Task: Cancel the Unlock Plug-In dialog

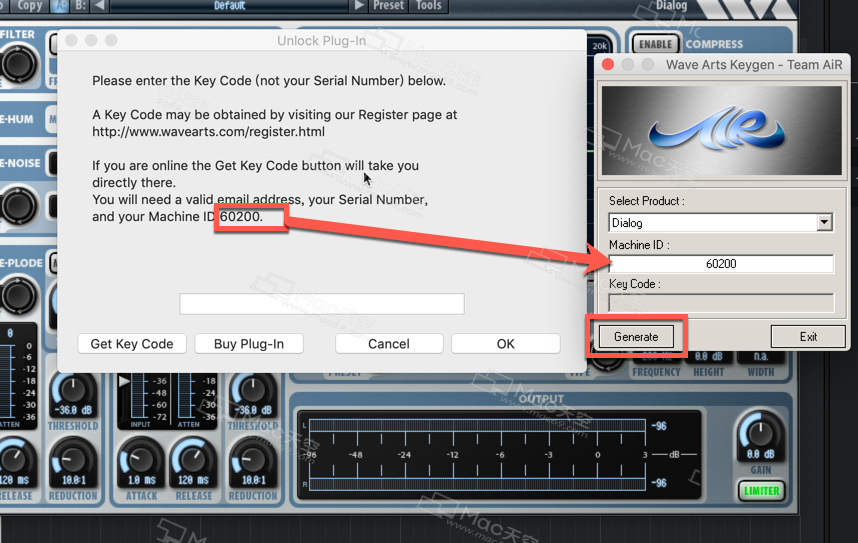Action: click(389, 344)
